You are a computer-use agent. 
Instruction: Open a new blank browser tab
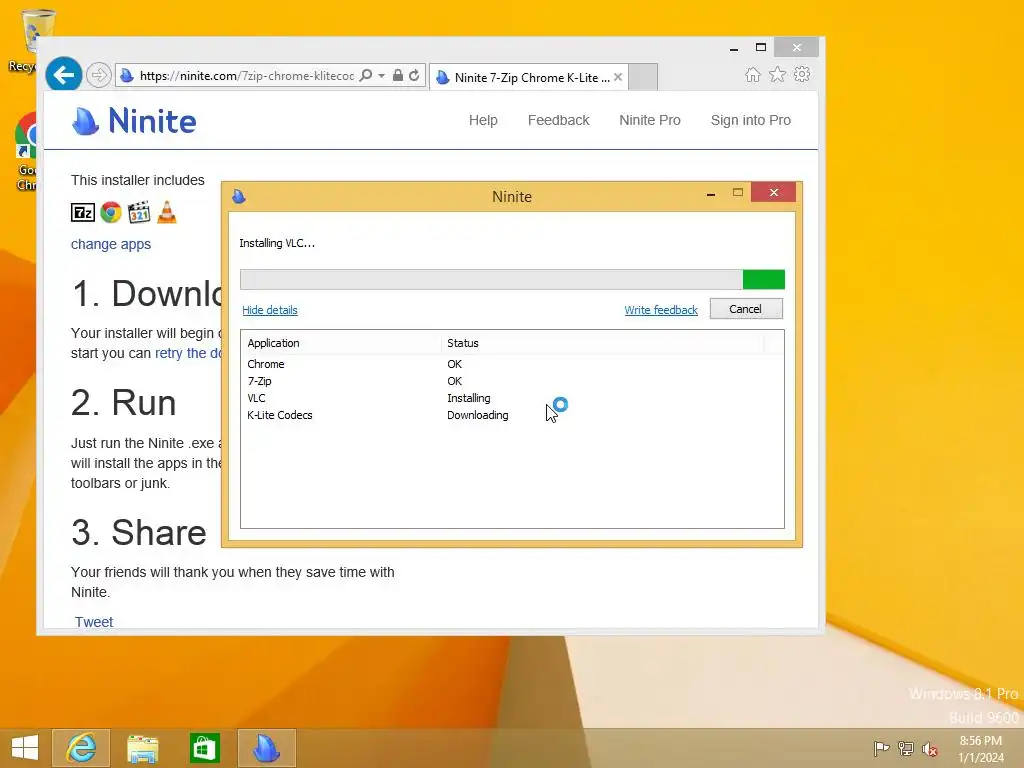(x=643, y=77)
